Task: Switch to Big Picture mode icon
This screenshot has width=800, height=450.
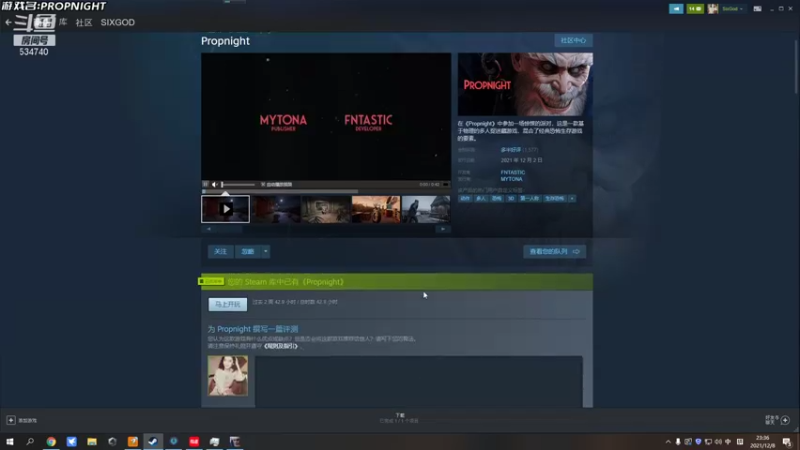Action: (x=758, y=9)
